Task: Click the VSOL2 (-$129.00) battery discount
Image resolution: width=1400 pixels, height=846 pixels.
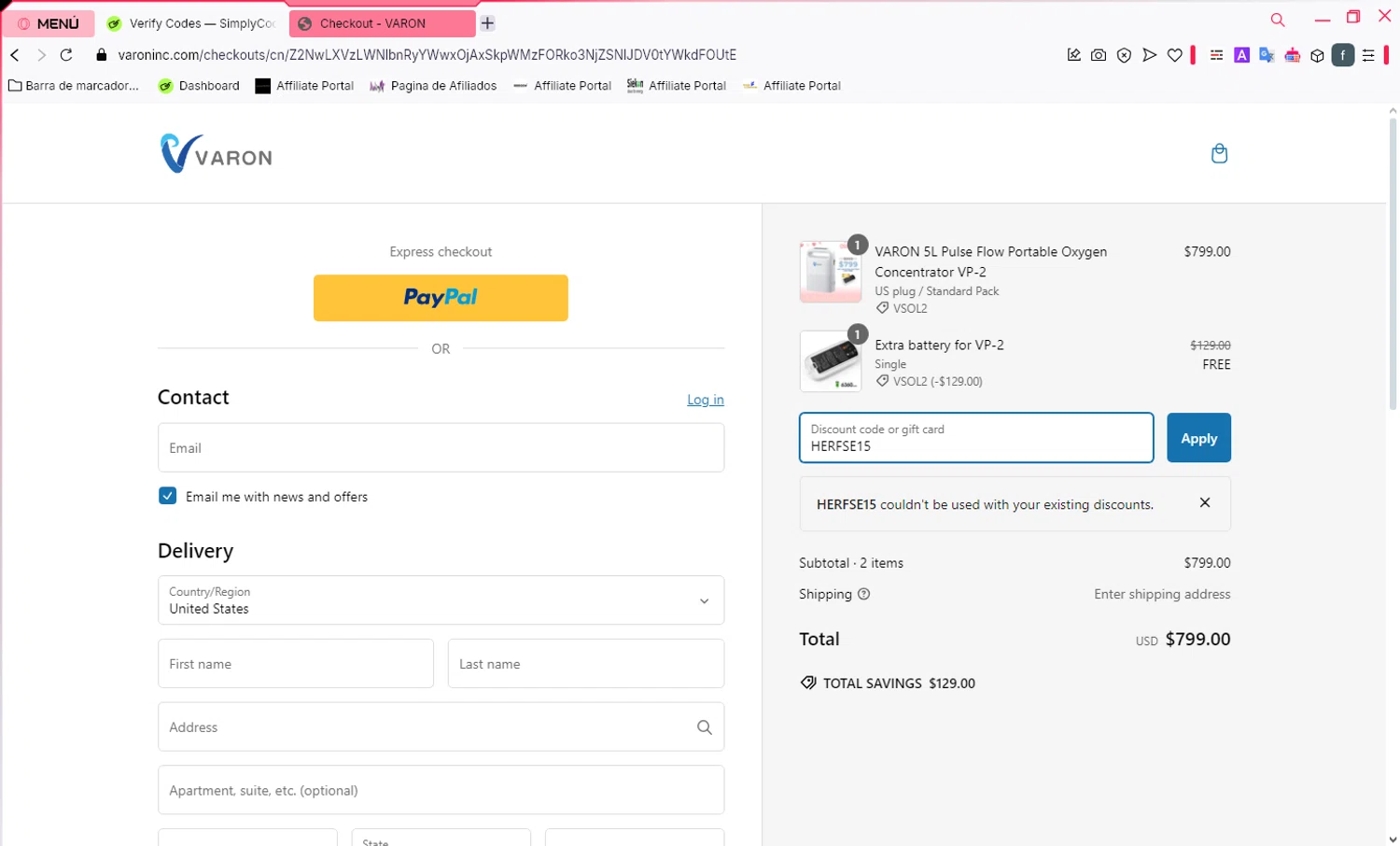Action: pyautogui.click(x=929, y=381)
